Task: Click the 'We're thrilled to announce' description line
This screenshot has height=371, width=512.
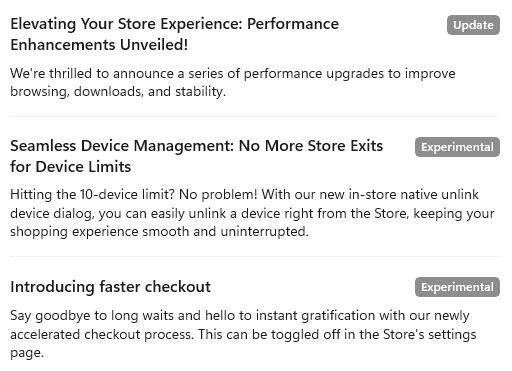Action: [x=233, y=74]
